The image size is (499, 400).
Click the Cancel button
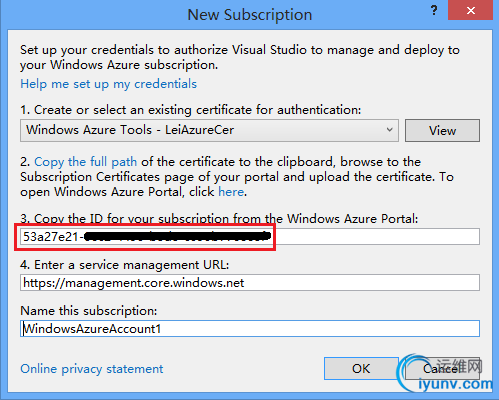442,369
